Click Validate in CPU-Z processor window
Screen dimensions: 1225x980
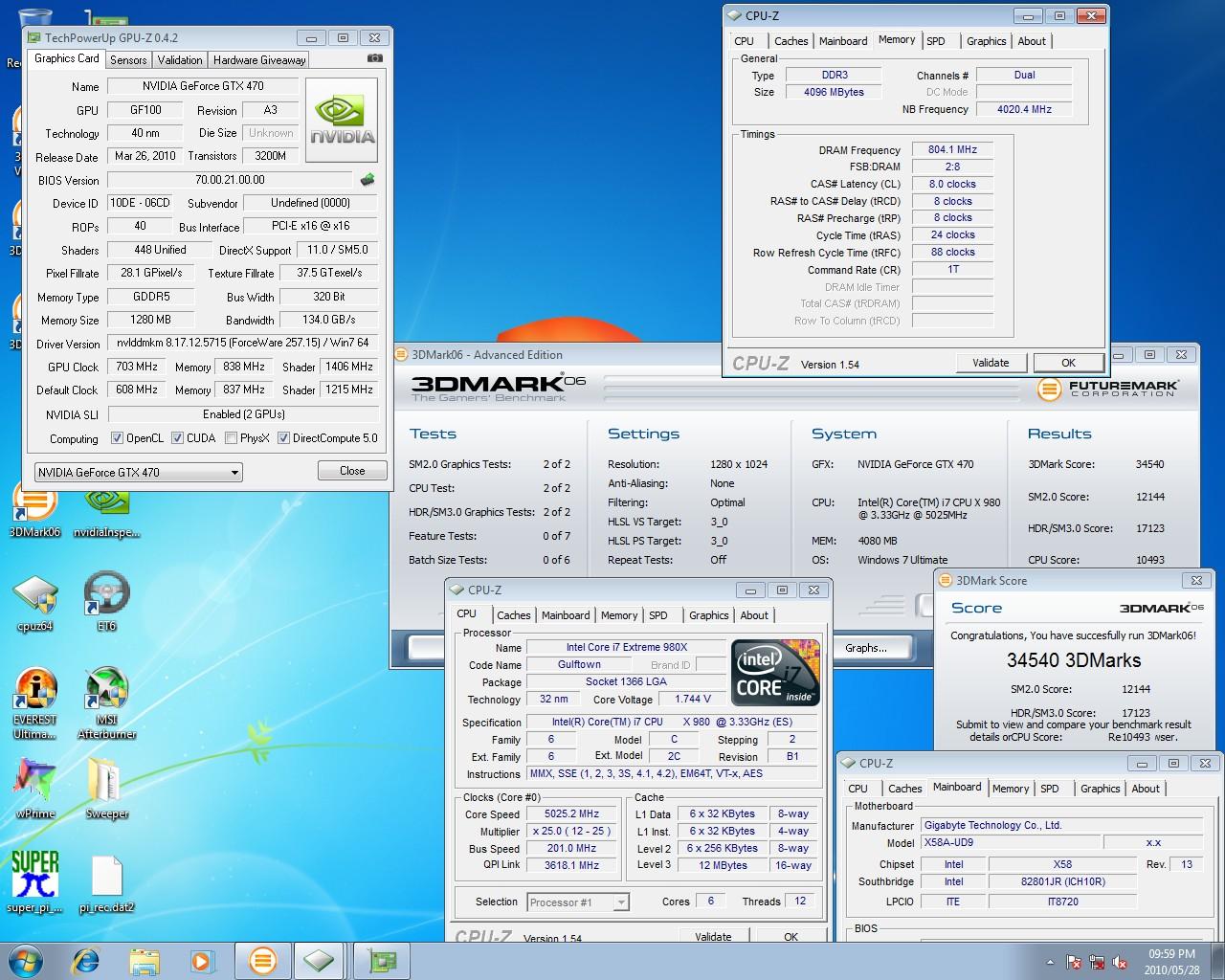[x=713, y=937]
